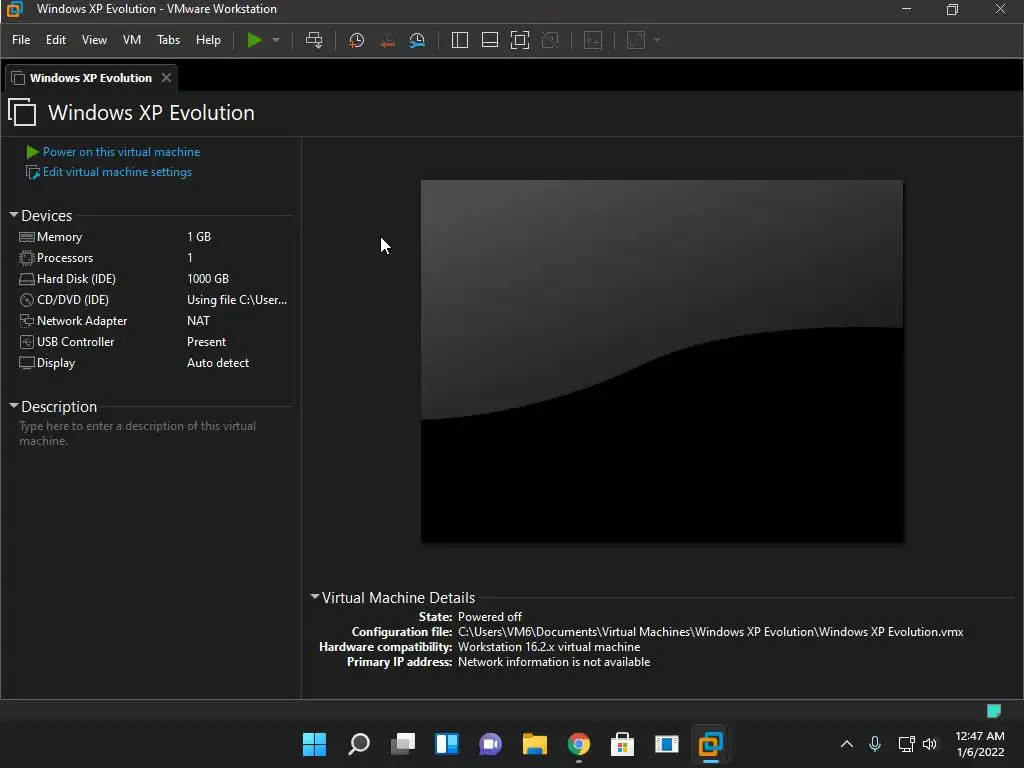The width and height of the screenshot is (1024, 768).
Task: Select the Display device row
Action: pos(153,362)
